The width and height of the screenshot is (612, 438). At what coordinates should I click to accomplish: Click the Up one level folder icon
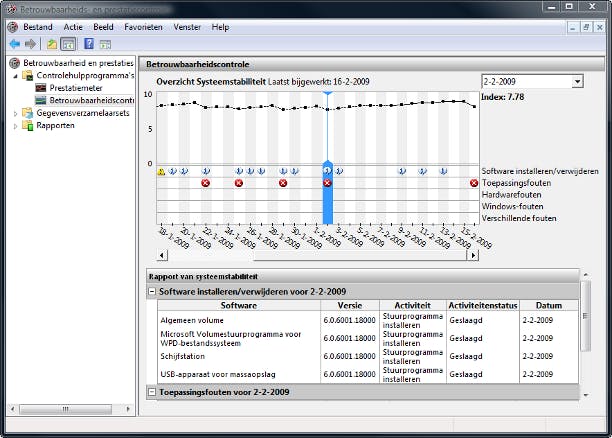51,44
